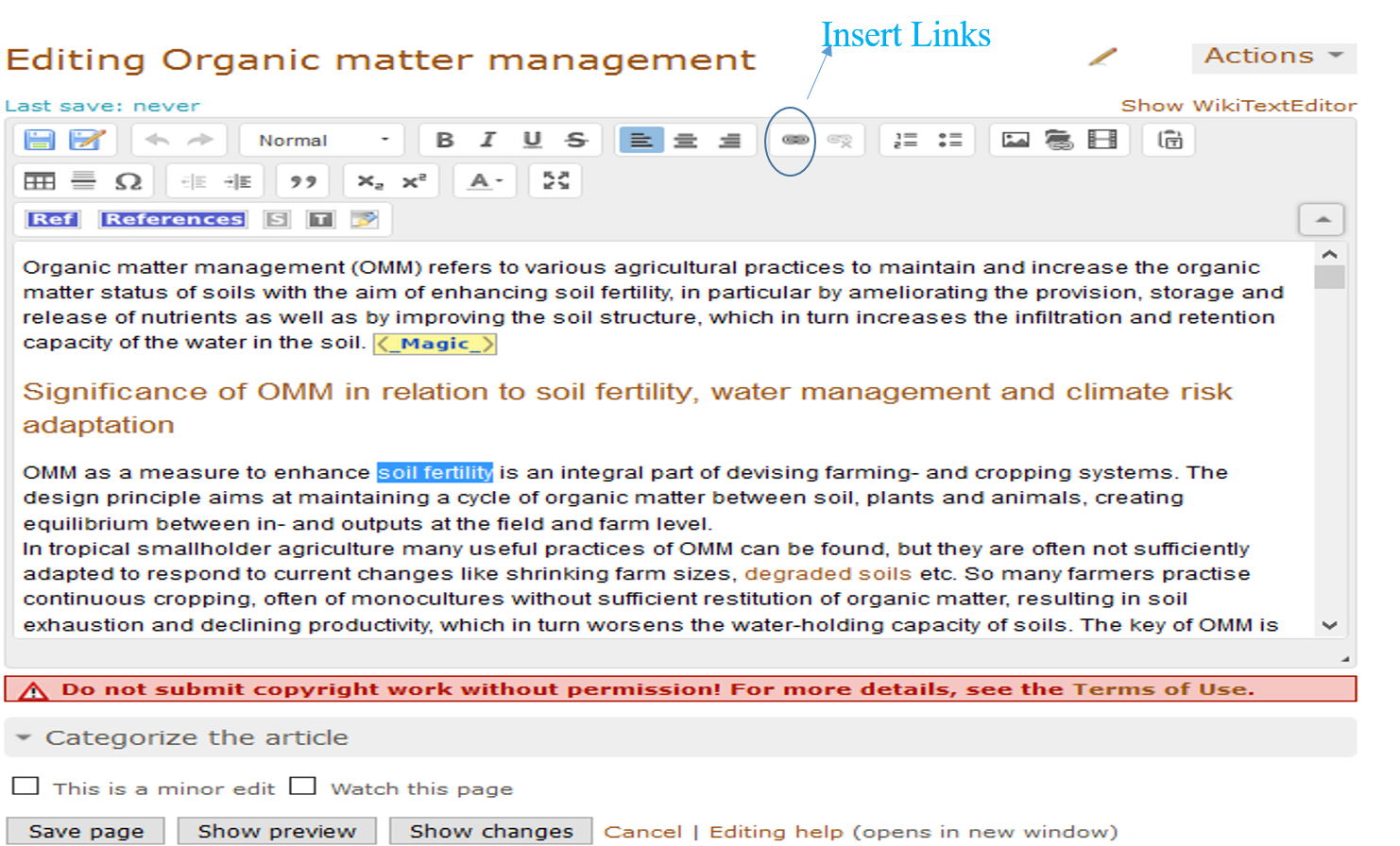Click the Insert Link chain icon
This screenshot has width=1400, height=846.
(x=794, y=140)
